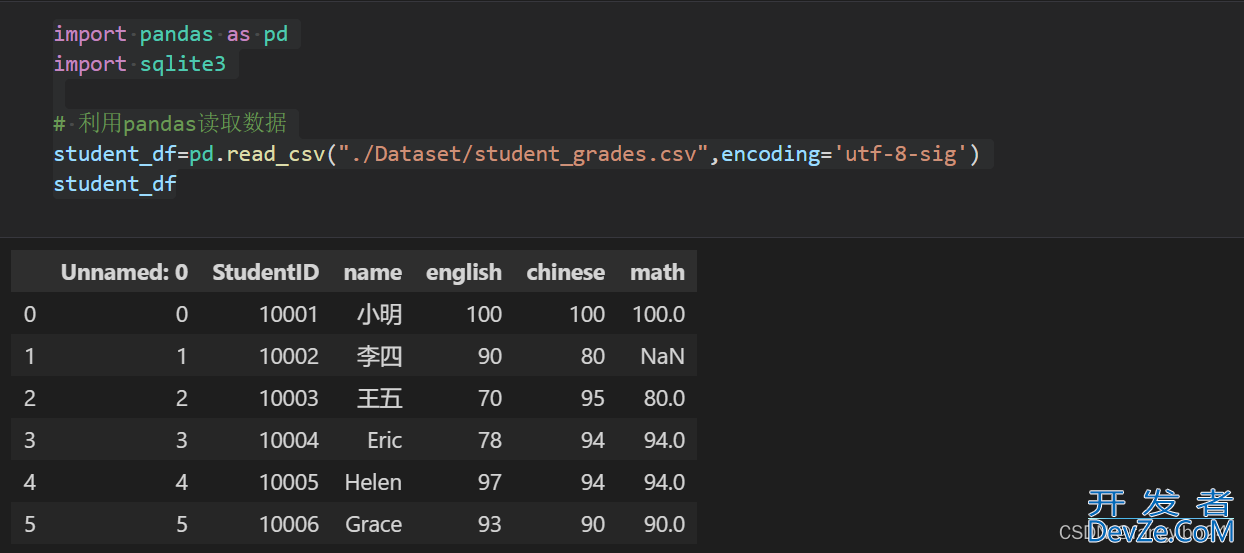Select StudentID cell 10003

pos(289,398)
